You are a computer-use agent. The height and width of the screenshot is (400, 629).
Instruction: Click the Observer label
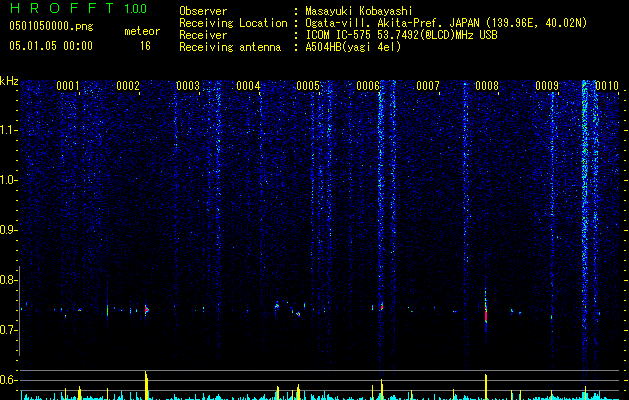point(203,11)
